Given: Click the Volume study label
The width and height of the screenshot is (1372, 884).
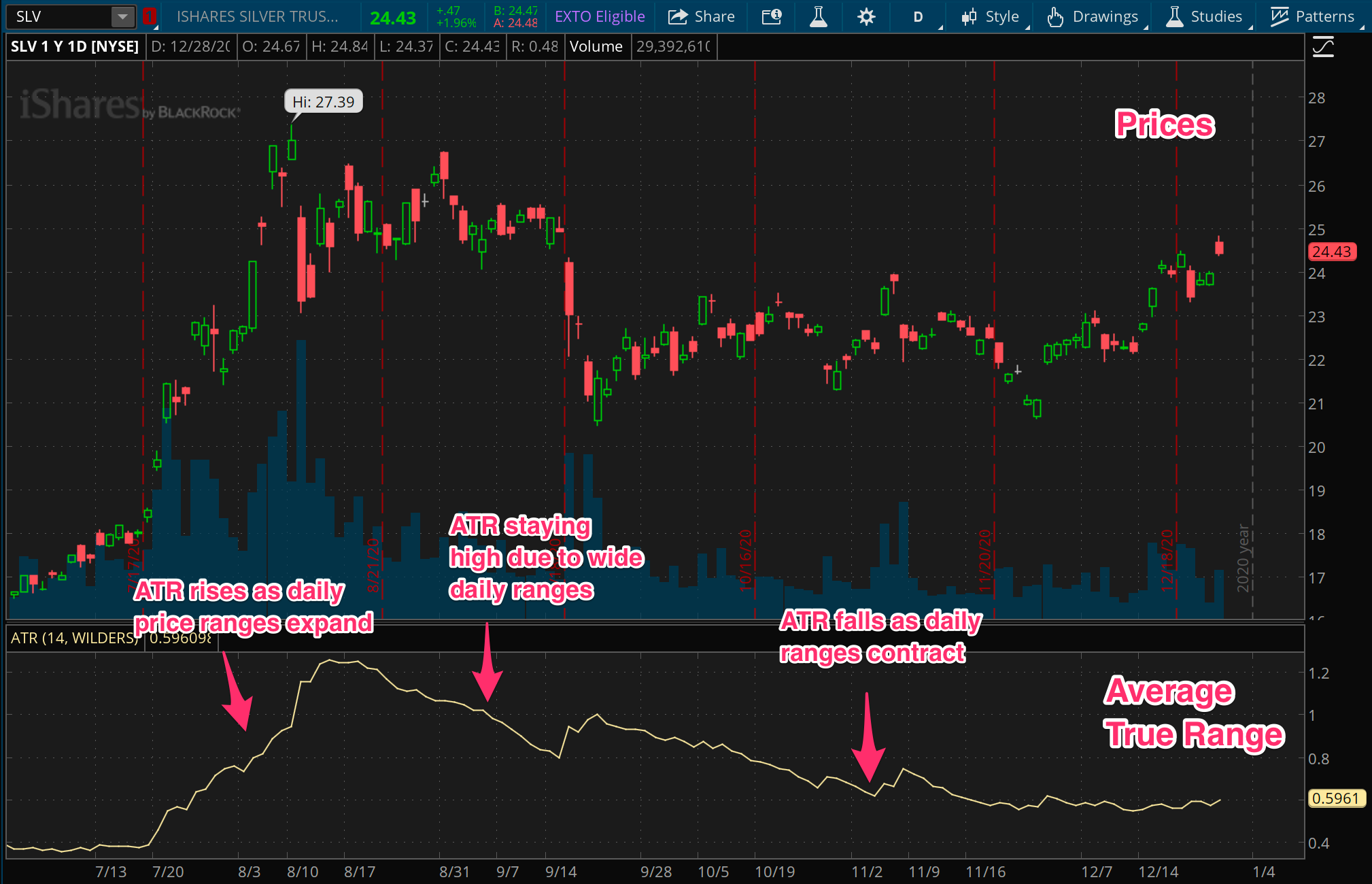Looking at the screenshot, I should click(x=596, y=46).
